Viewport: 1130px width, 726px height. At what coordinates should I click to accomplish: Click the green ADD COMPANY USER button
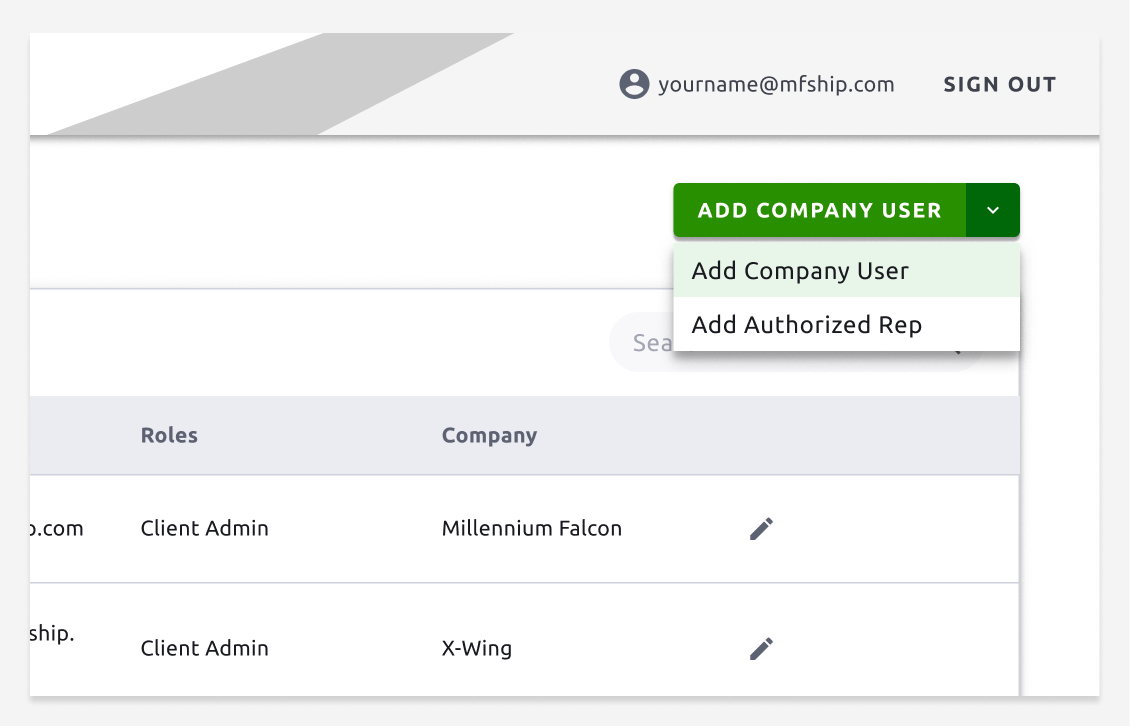[x=820, y=211]
